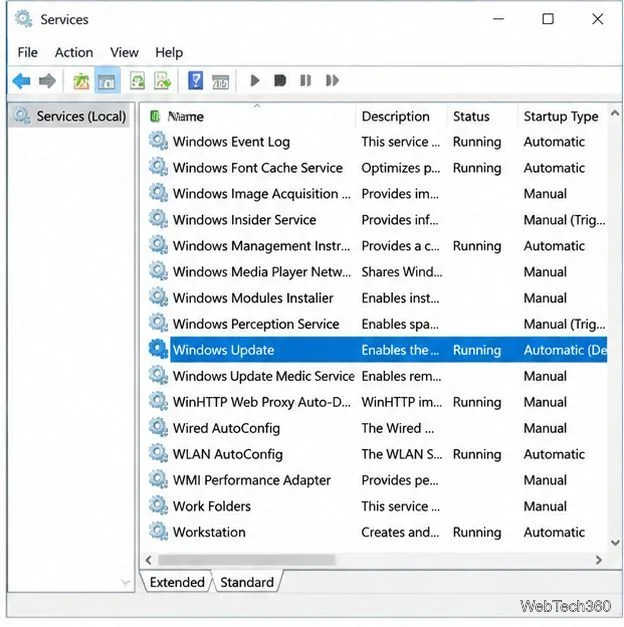Open the Help menu
This screenshot has height=627, width=624.
coord(169,52)
